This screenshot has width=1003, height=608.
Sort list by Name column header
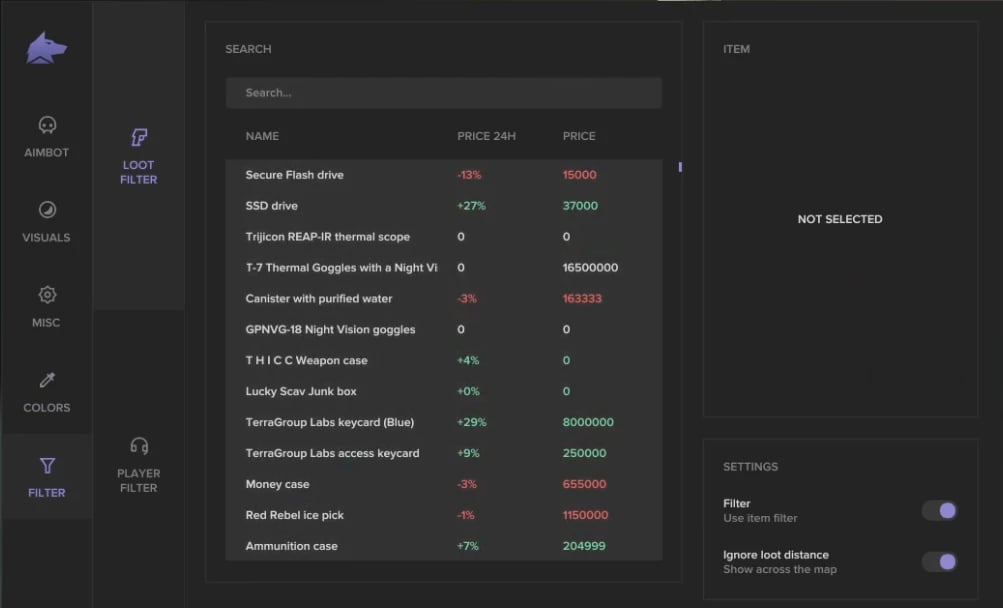(262, 136)
